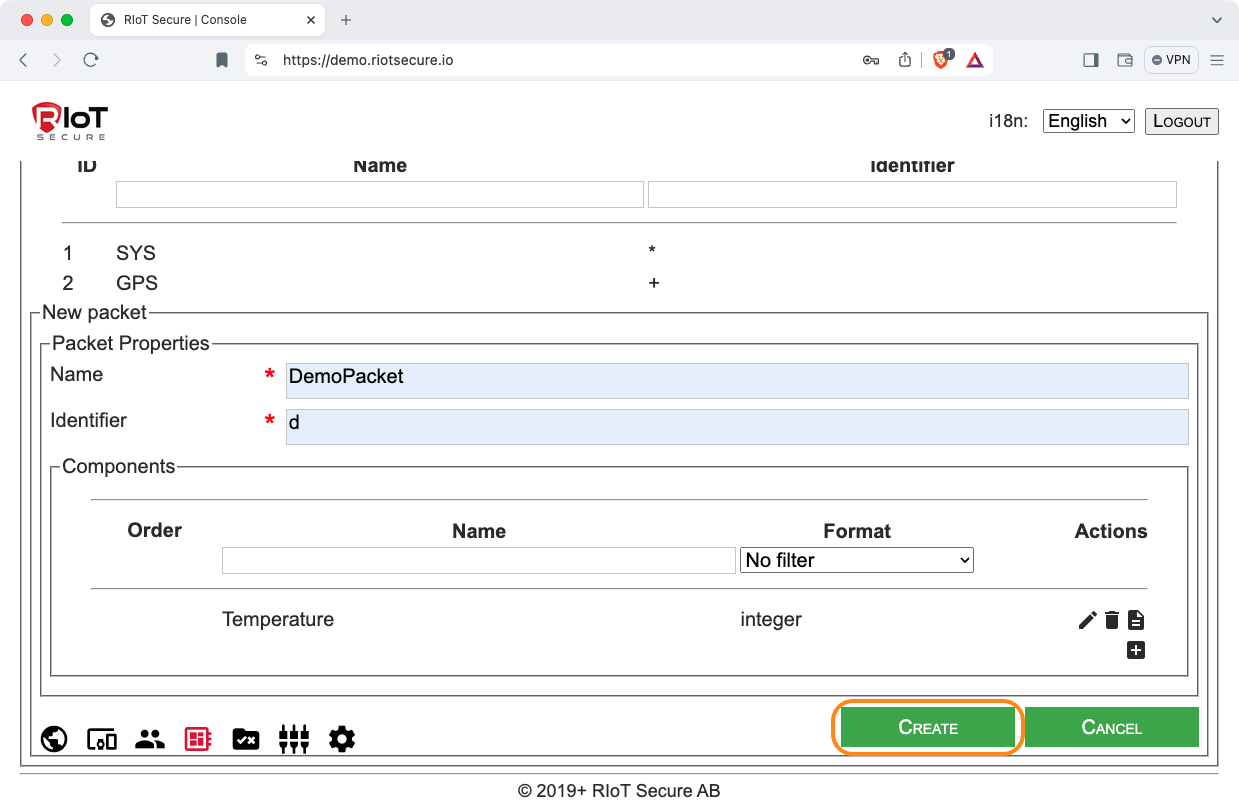Open the sliders icon in bottom navigation
1239x802 pixels.
294,739
